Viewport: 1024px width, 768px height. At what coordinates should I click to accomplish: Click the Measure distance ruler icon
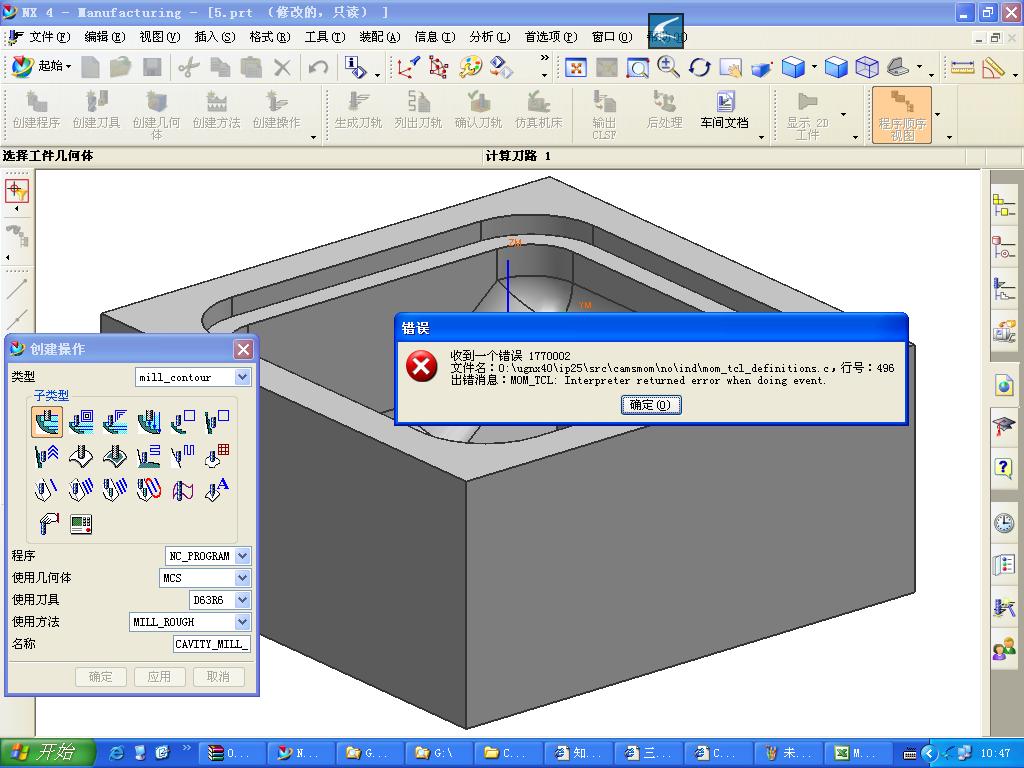coord(962,67)
